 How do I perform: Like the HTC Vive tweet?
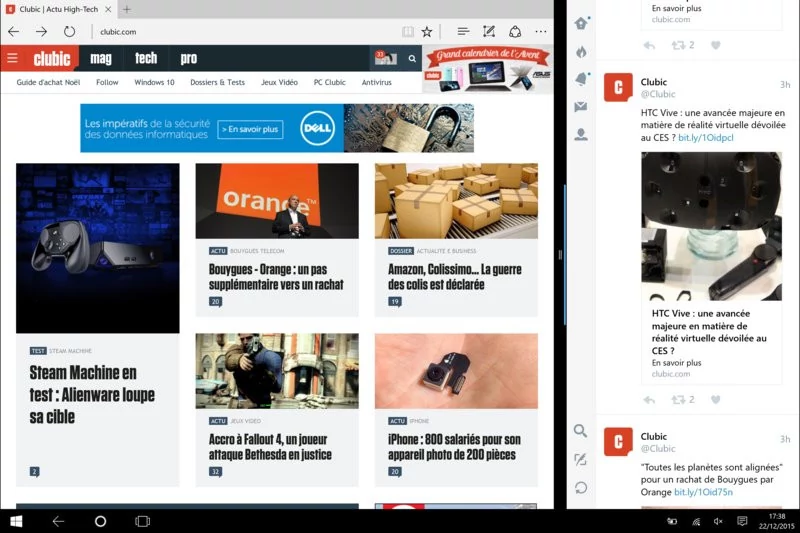(715, 400)
